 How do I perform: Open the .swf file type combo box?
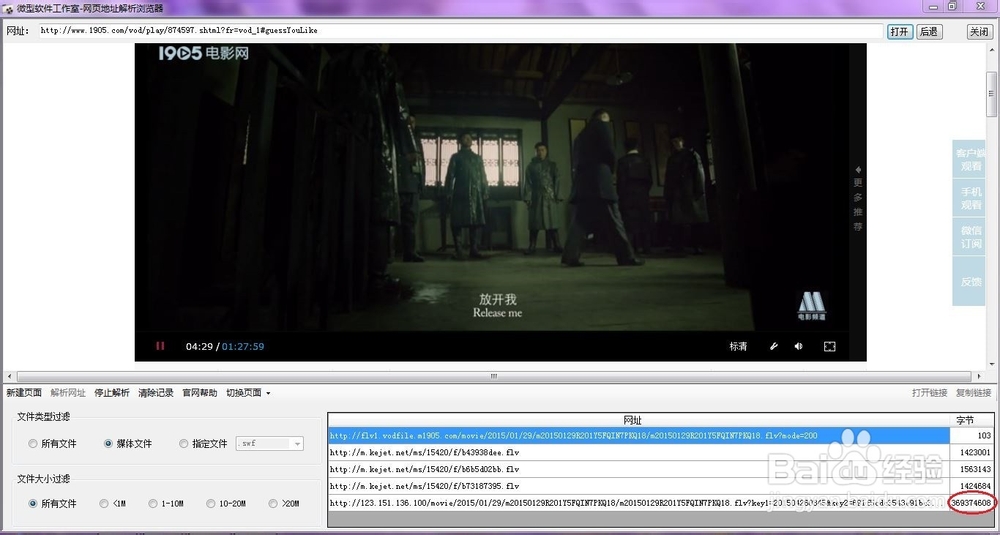click(x=270, y=444)
